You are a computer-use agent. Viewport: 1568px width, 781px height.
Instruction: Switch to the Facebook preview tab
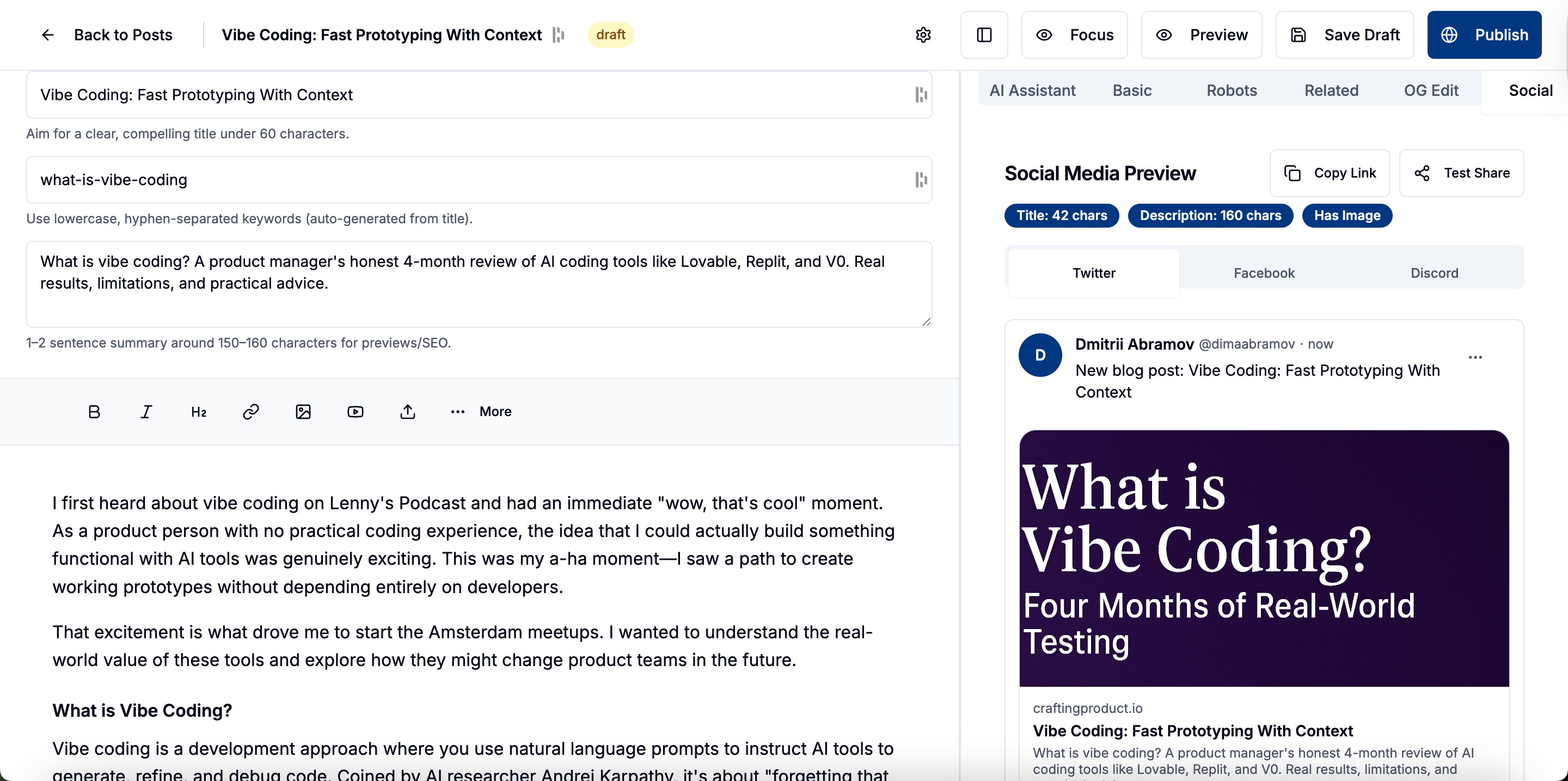[1264, 273]
